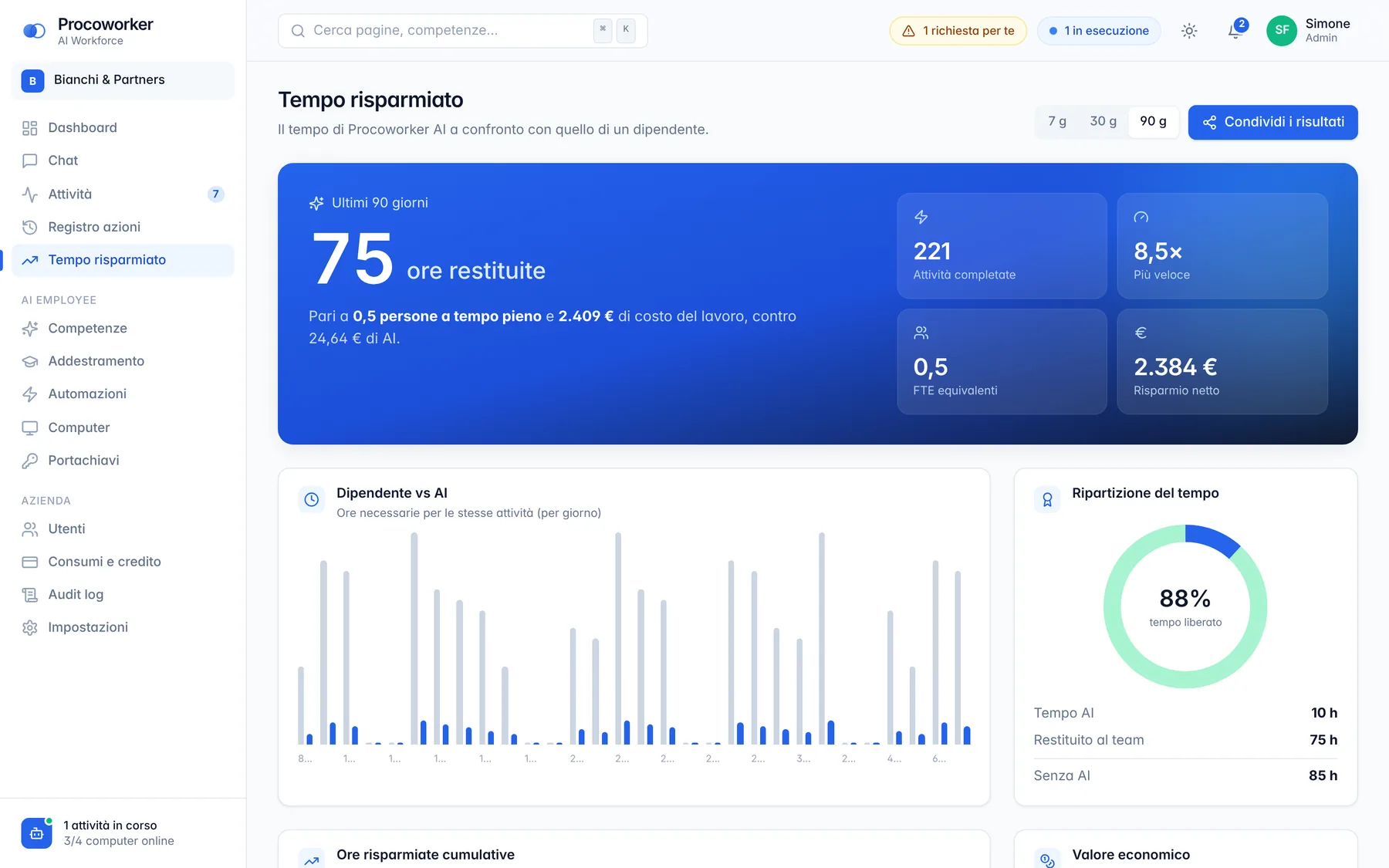Open the Automazioni lightning icon
Image resolution: width=1389 pixels, height=868 pixels.
coord(30,394)
